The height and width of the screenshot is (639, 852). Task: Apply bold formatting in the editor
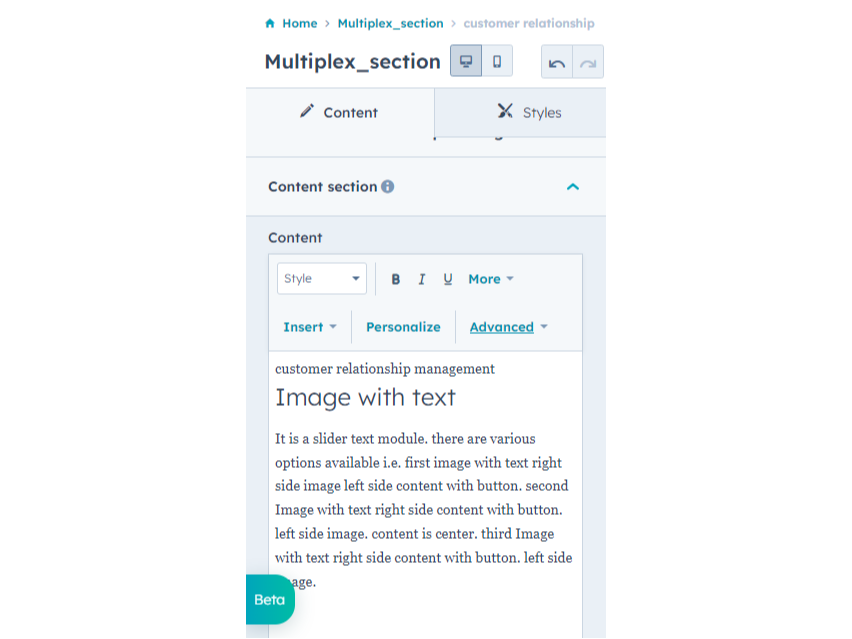(x=395, y=279)
